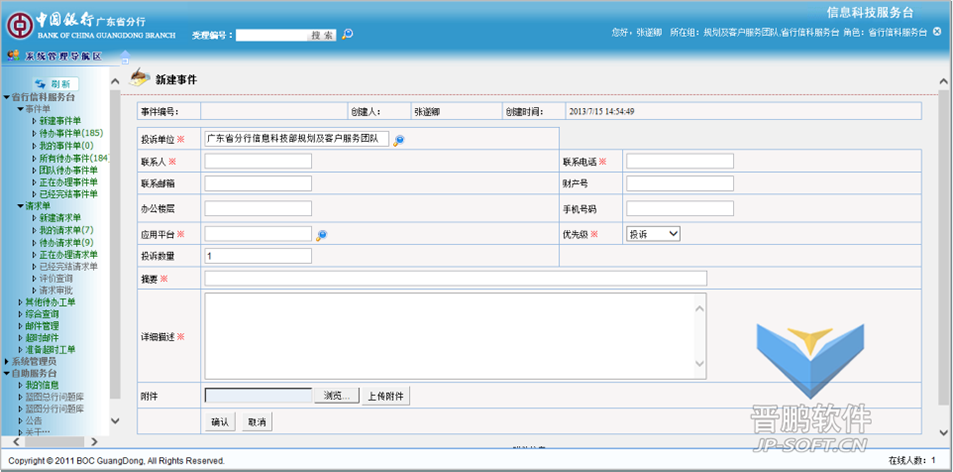Click the 联系电话 input field
The height and width of the screenshot is (472, 953).
(680, 161)
